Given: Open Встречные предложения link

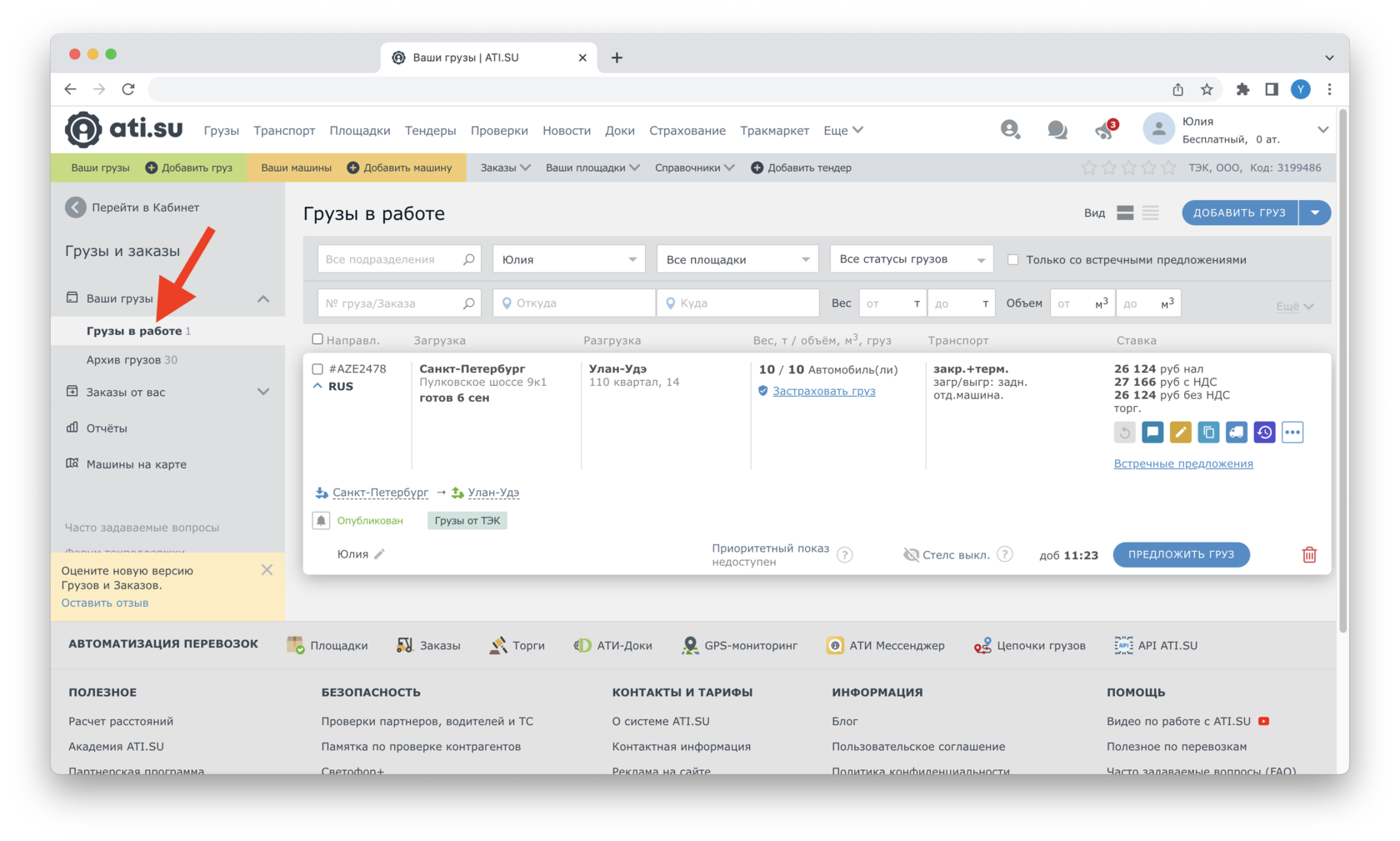Looking at the screenshot, I should click(1183, 463).
